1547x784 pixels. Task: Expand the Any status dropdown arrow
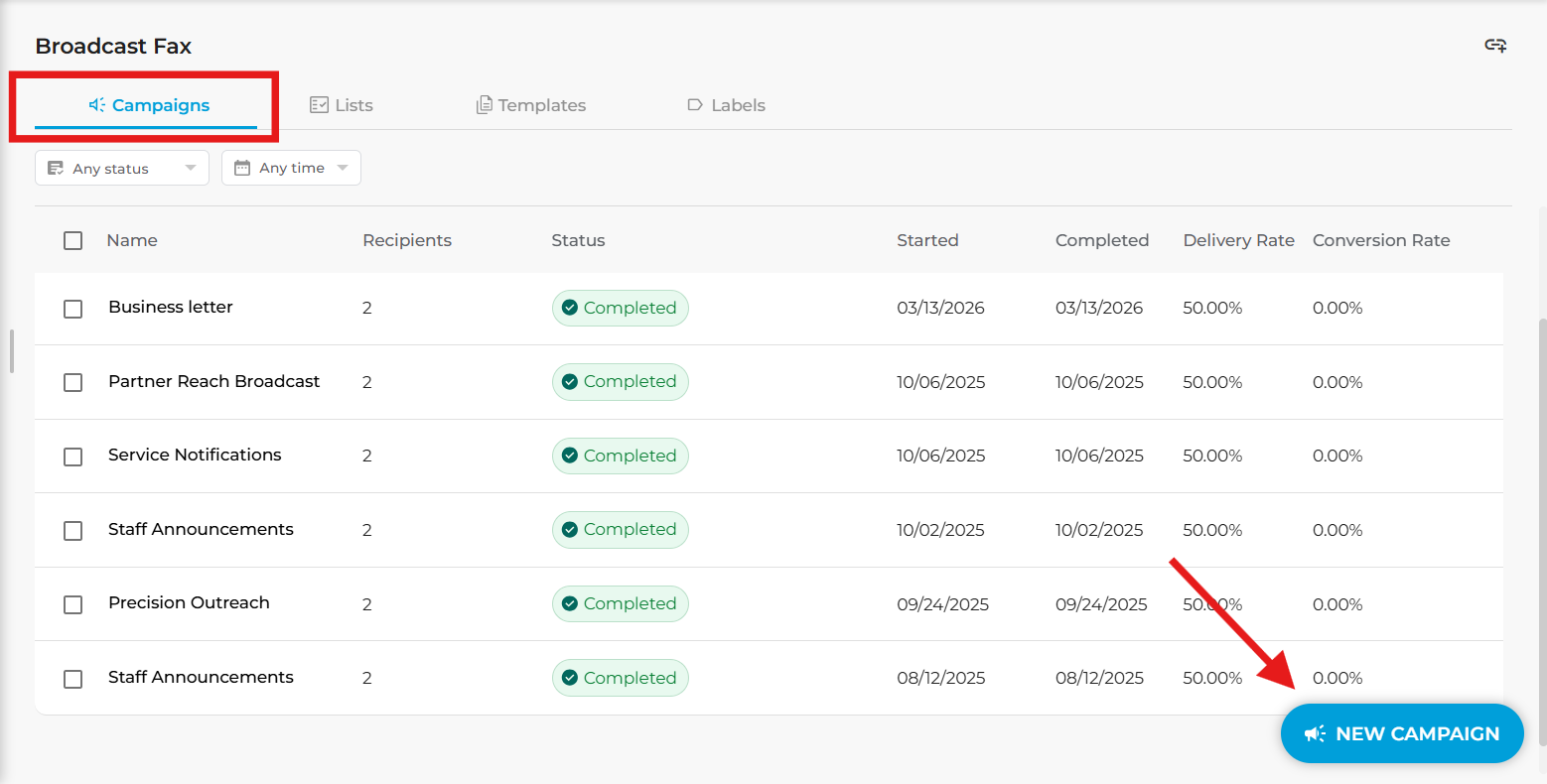pos(191,169)
